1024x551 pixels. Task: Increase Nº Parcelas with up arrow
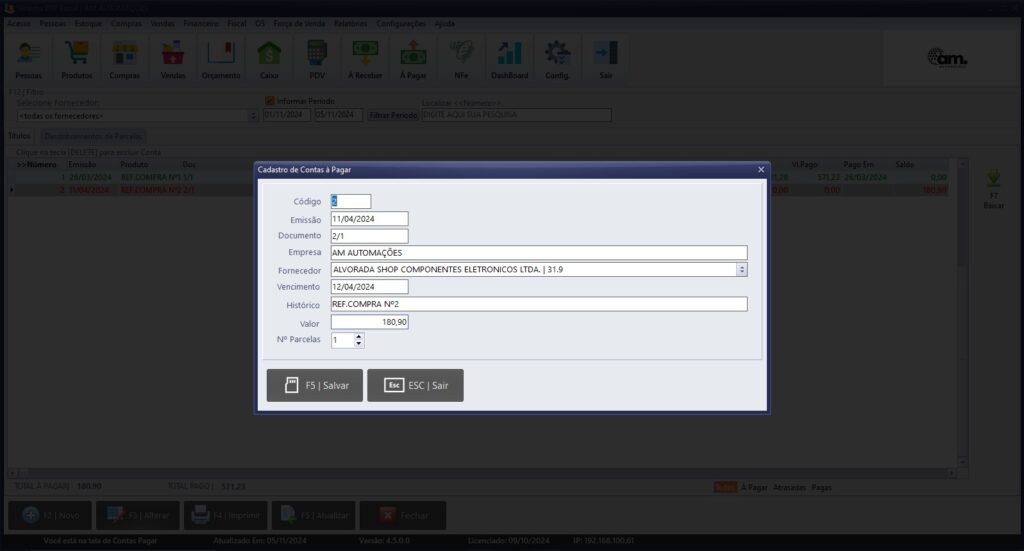tap(359, 336)
